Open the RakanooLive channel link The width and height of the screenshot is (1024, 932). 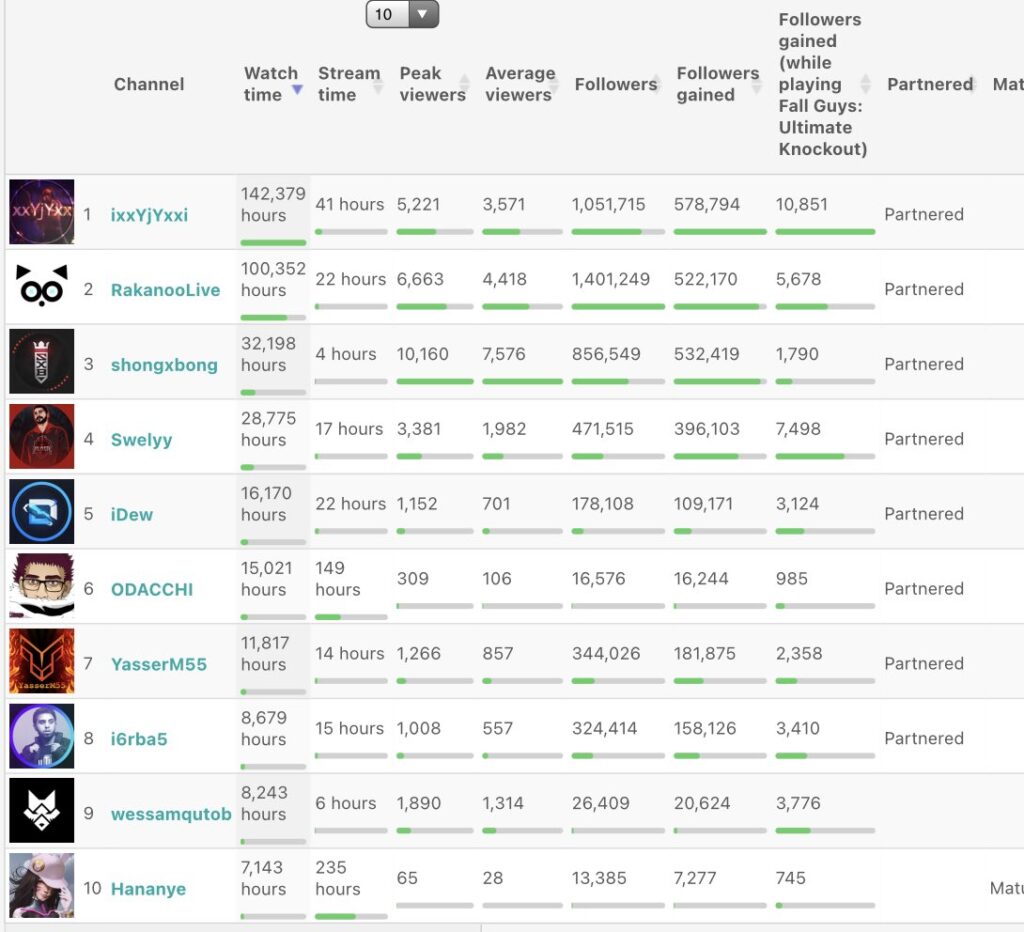[x=165, y=290]
